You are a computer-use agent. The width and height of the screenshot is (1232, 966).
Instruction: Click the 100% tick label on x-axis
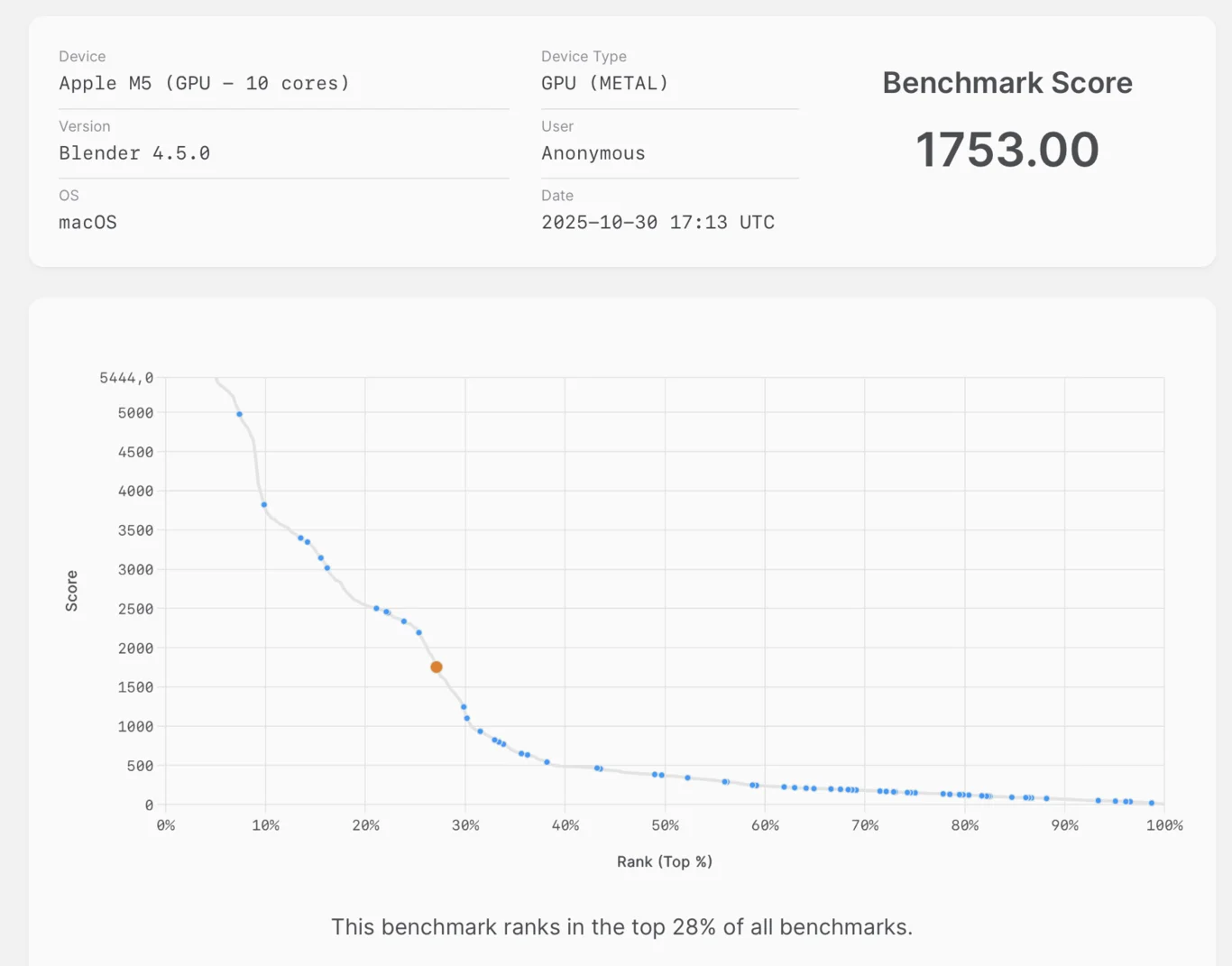(x=1163, y=826)
